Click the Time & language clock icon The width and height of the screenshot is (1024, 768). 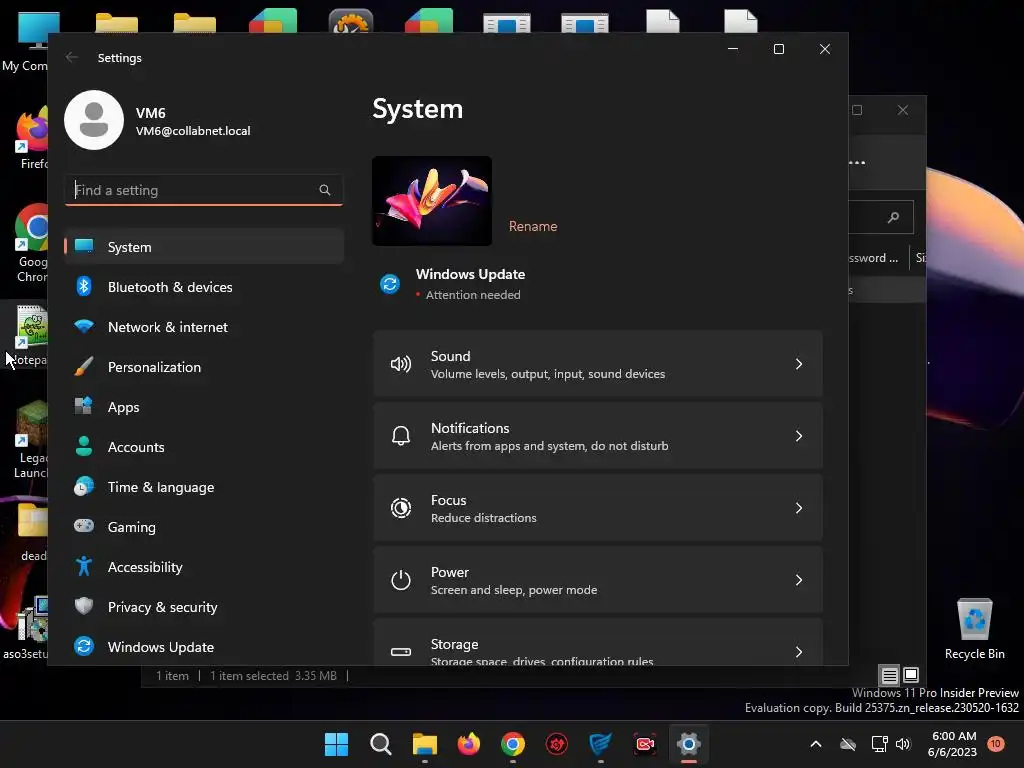(84, 487)
